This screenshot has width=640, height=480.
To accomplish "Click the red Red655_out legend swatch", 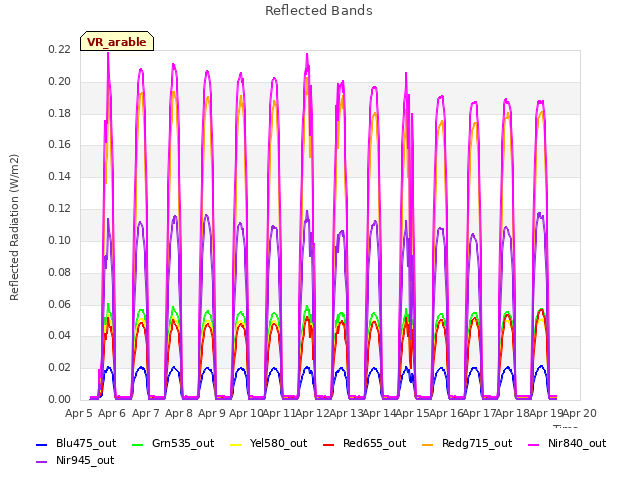I will tap(329, 444).
